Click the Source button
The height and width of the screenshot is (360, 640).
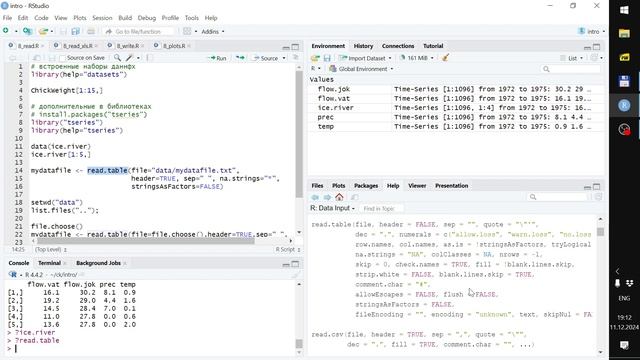click(x=266, y=58)
